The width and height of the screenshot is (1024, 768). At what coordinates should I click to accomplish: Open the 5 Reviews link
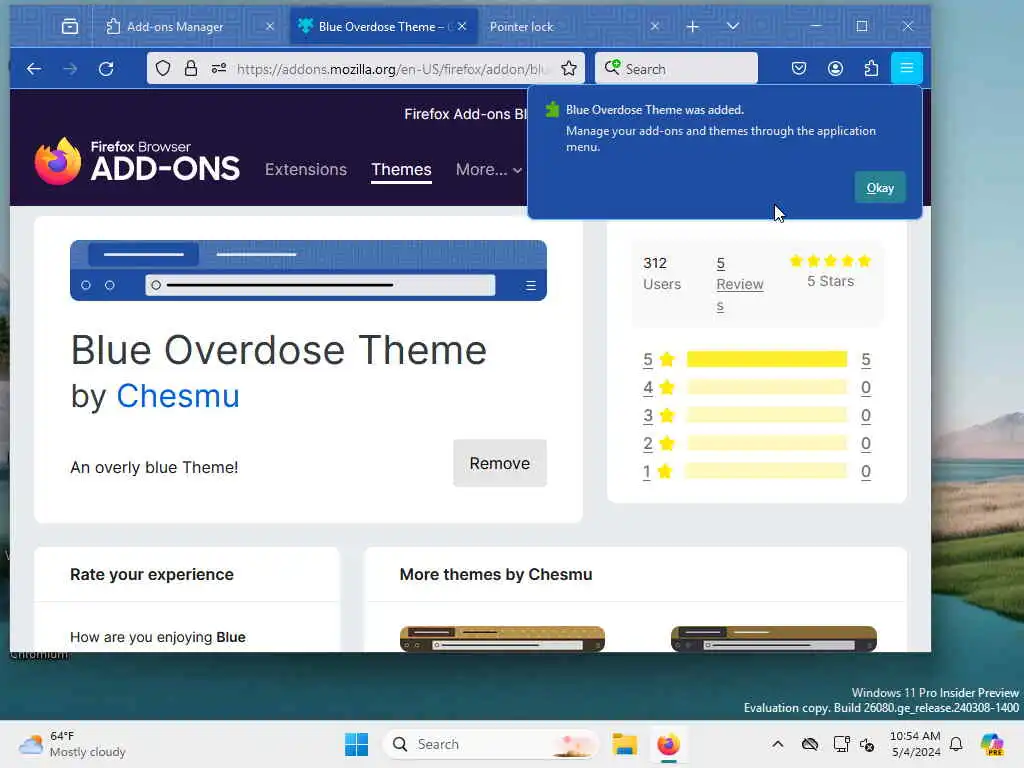pos(739,284)
